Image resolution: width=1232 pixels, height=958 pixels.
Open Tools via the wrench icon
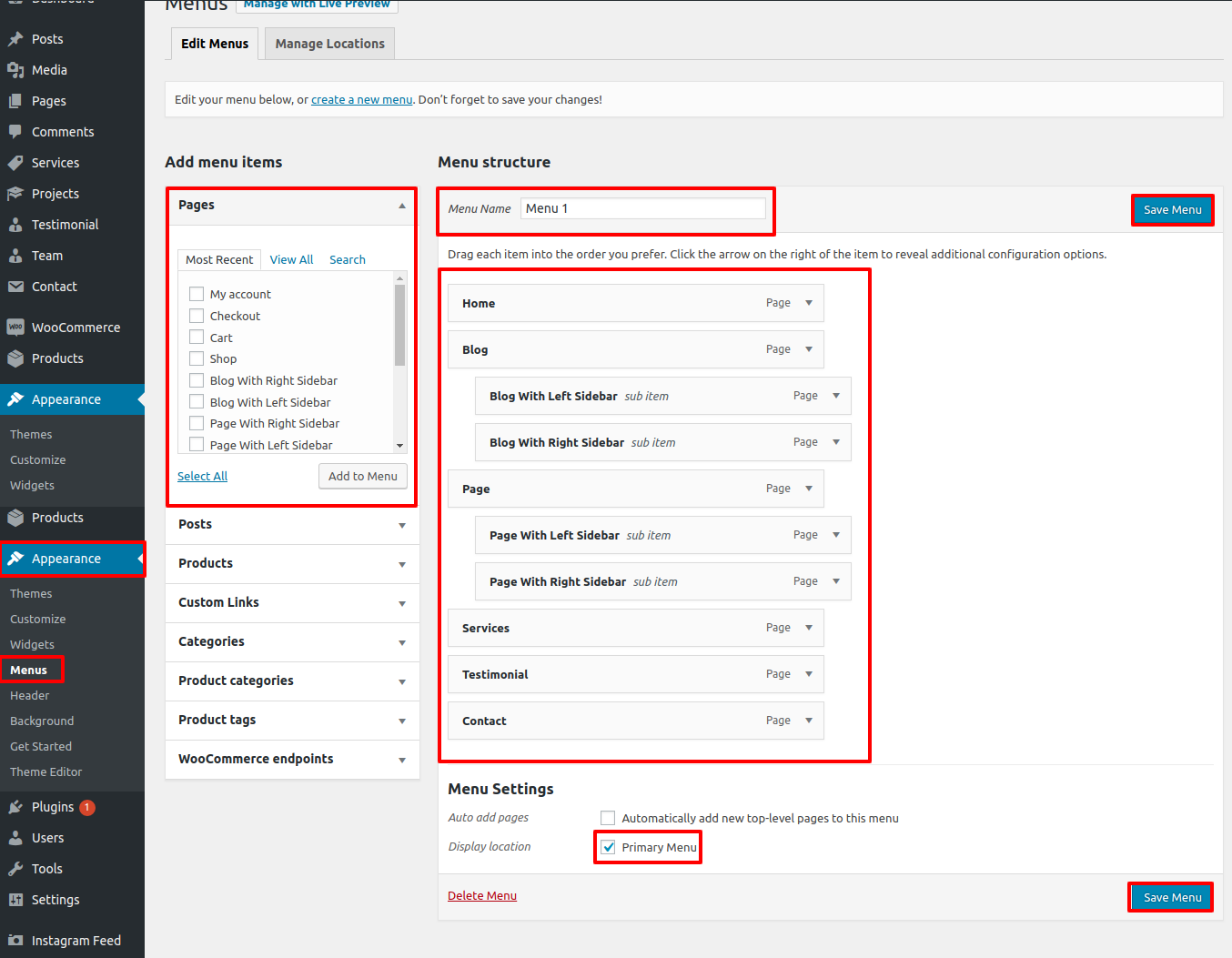[15, 869]
